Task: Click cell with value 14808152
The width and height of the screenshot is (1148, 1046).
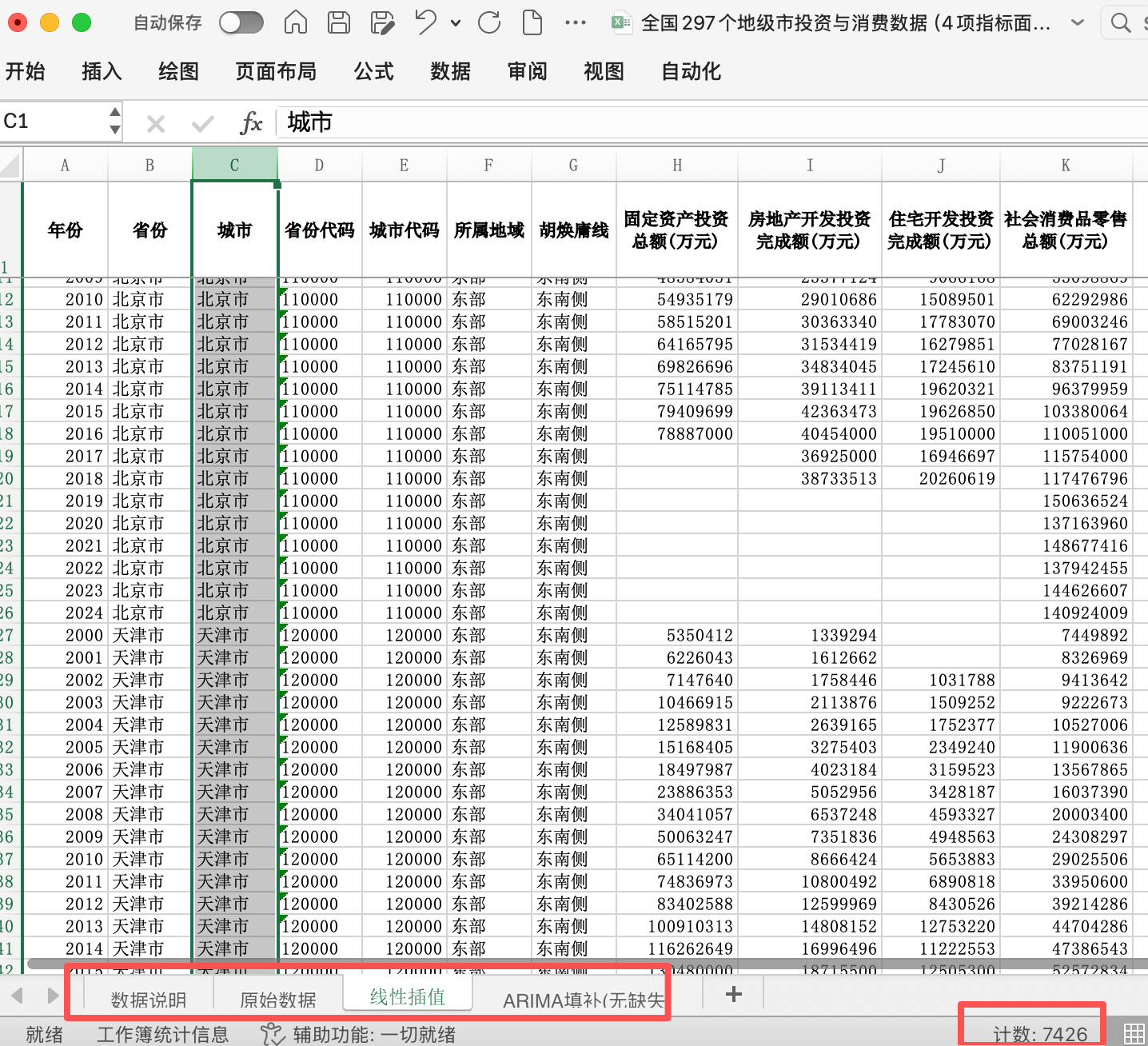Action: (809, 926)
